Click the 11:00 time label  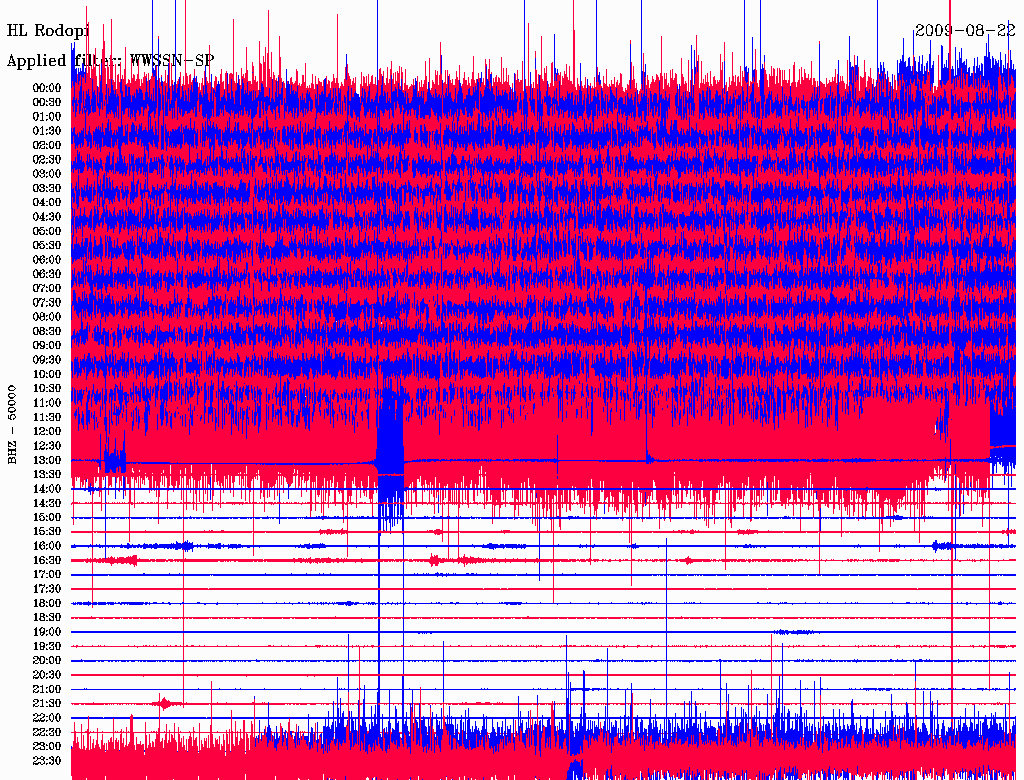click(46, 402)
